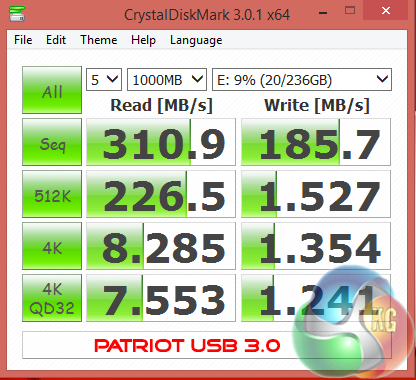Viewport: 416px width, 380px height.
Task: Start the Seq sequential test
Action: (52, 142)
